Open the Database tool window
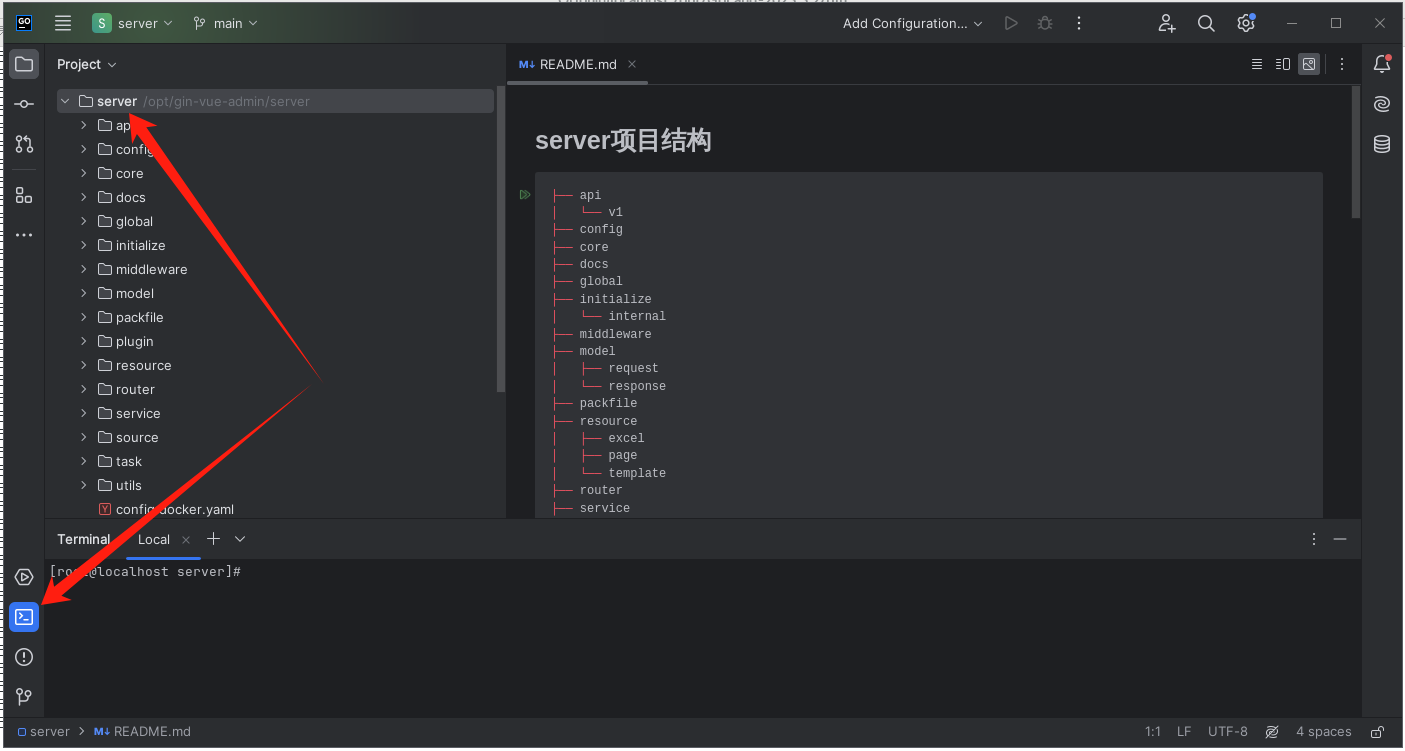Viewport: 1405px width, 751px height. [x=1382, y=144]
